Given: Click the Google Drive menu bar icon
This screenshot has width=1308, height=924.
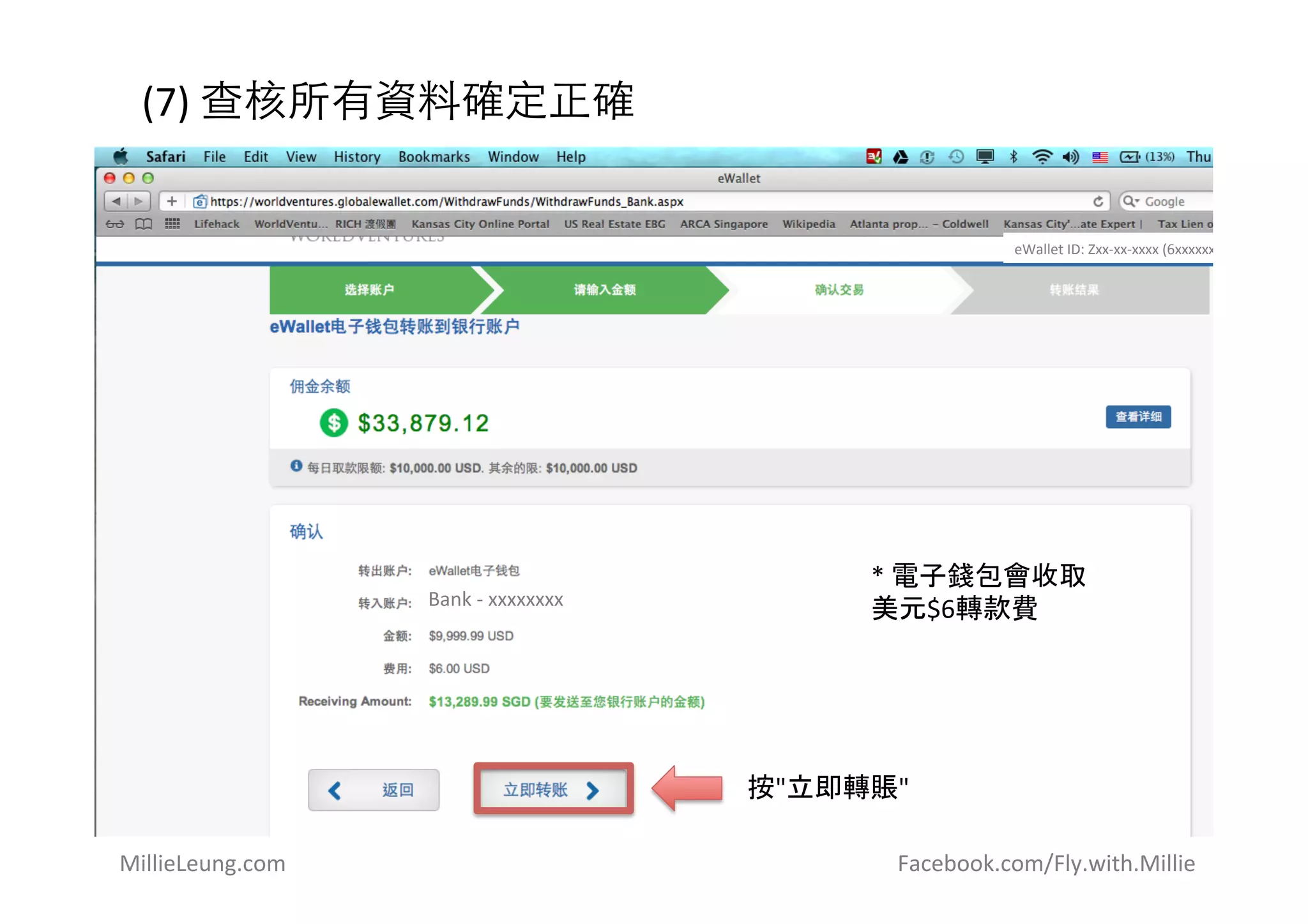Looking at the screenshot, I should point(901,156).
